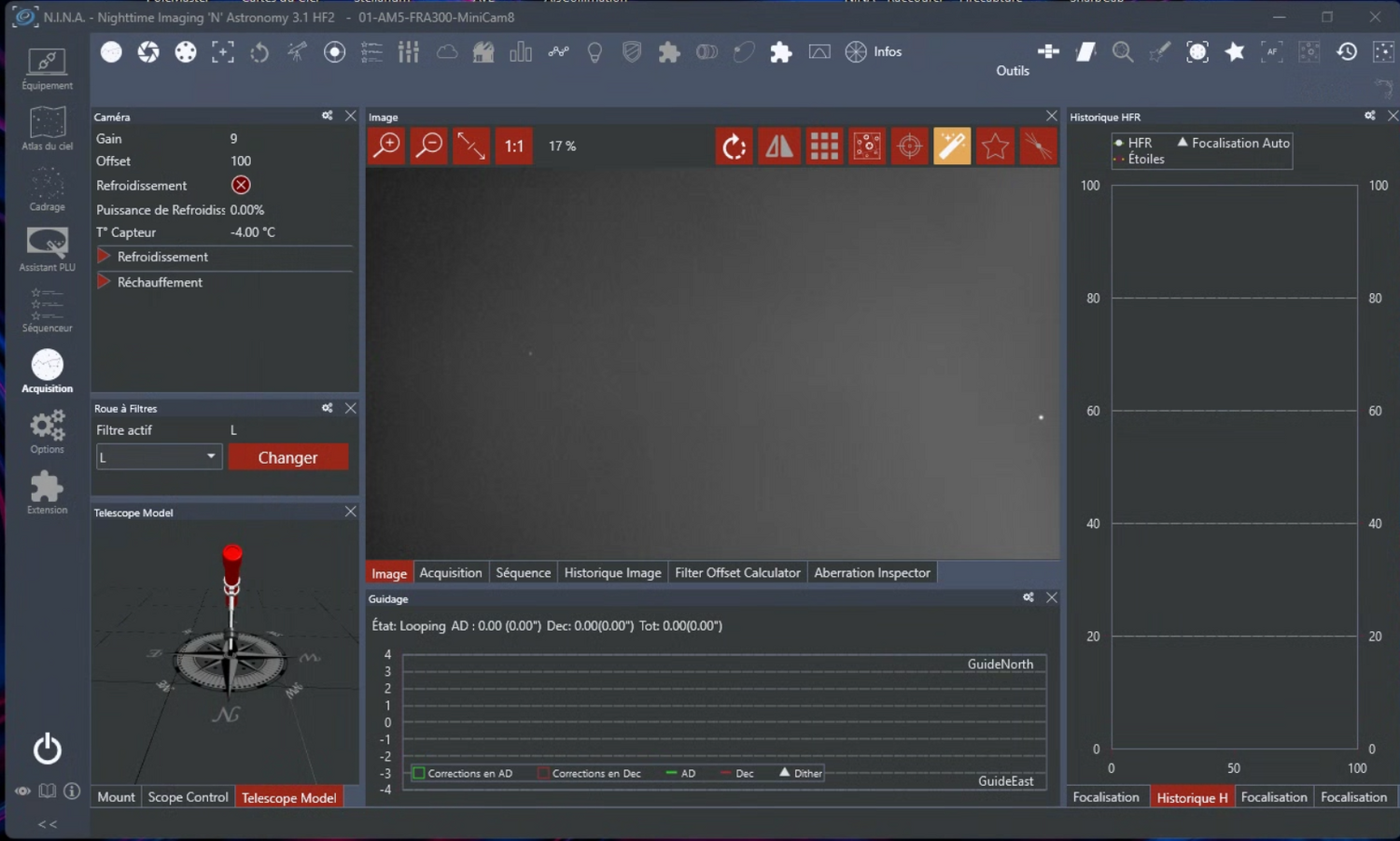Toggle the telescope panel icon in top toolbar

coord(297,52)
